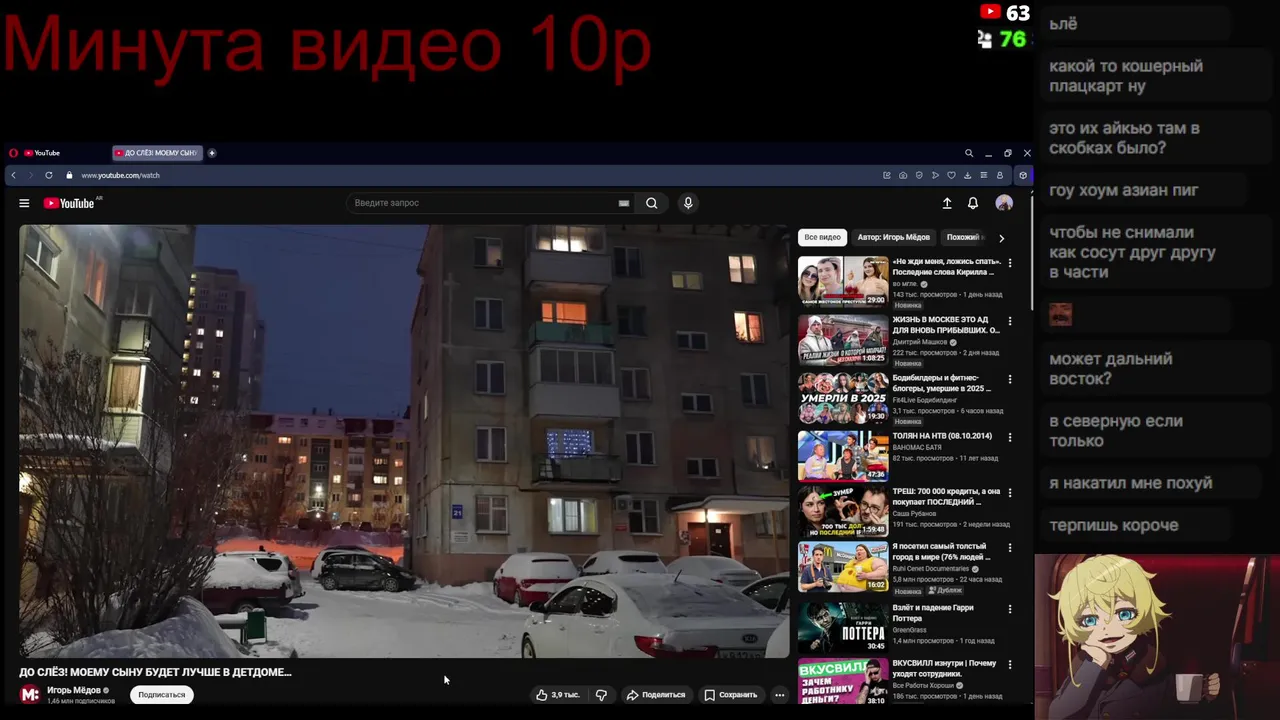The height and width of the screenshot is (720, 1280).
Task: Open options for «Не жди меня» video
Action: [x=1010, y=263]
